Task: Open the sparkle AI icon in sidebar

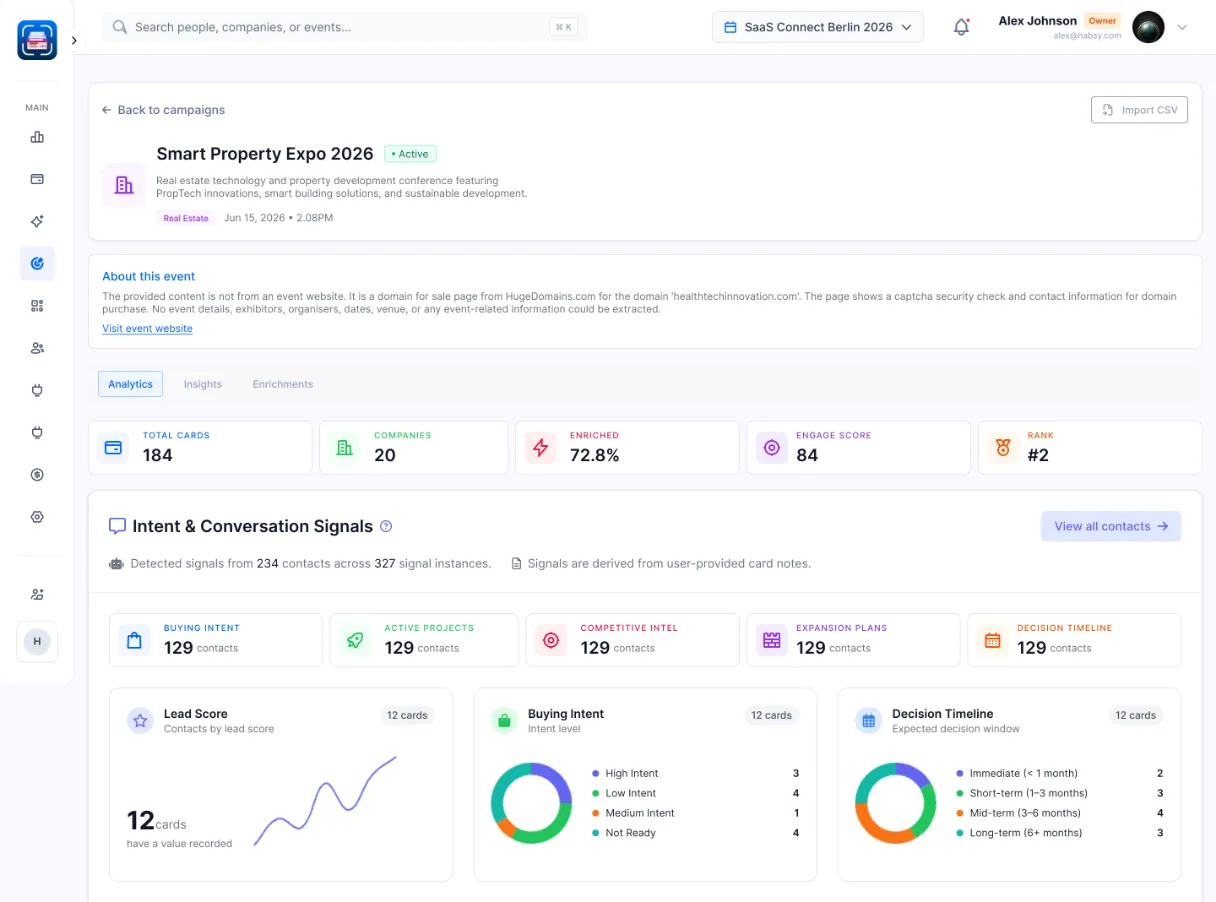Action: (x=37, y=221)
